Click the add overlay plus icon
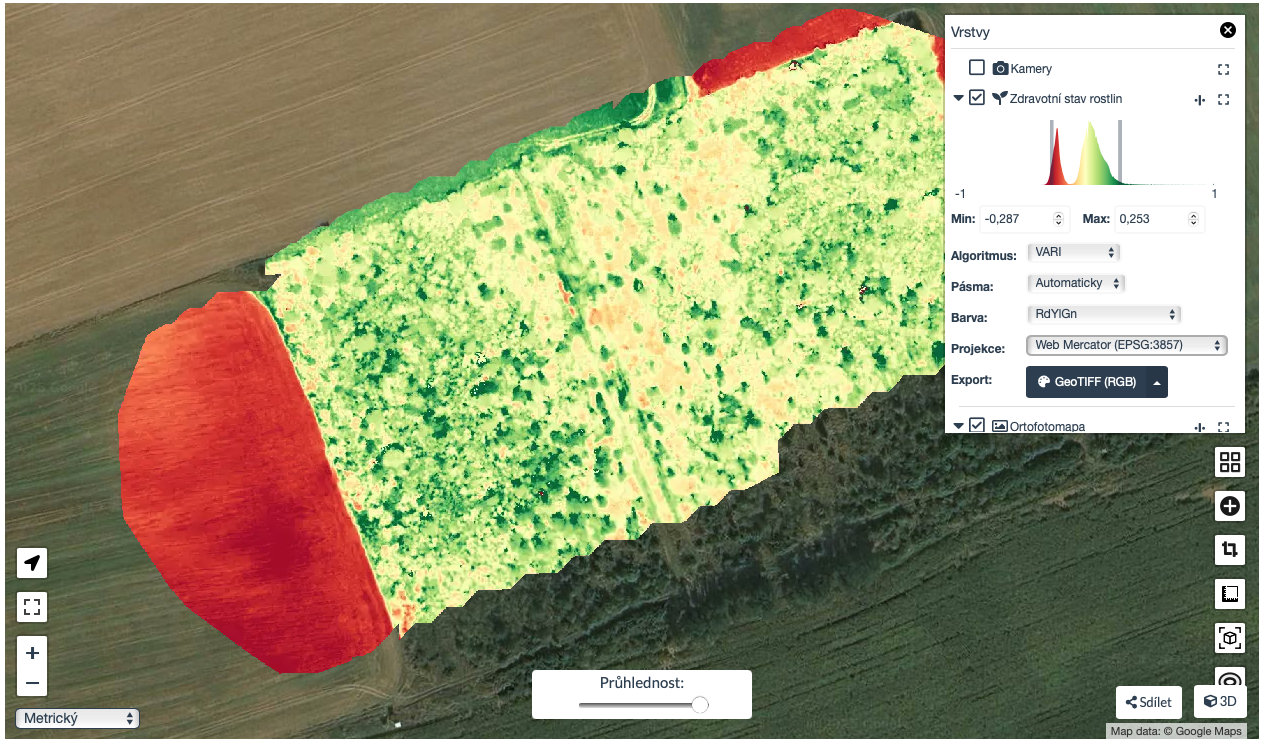 (x=1229, y=506)
